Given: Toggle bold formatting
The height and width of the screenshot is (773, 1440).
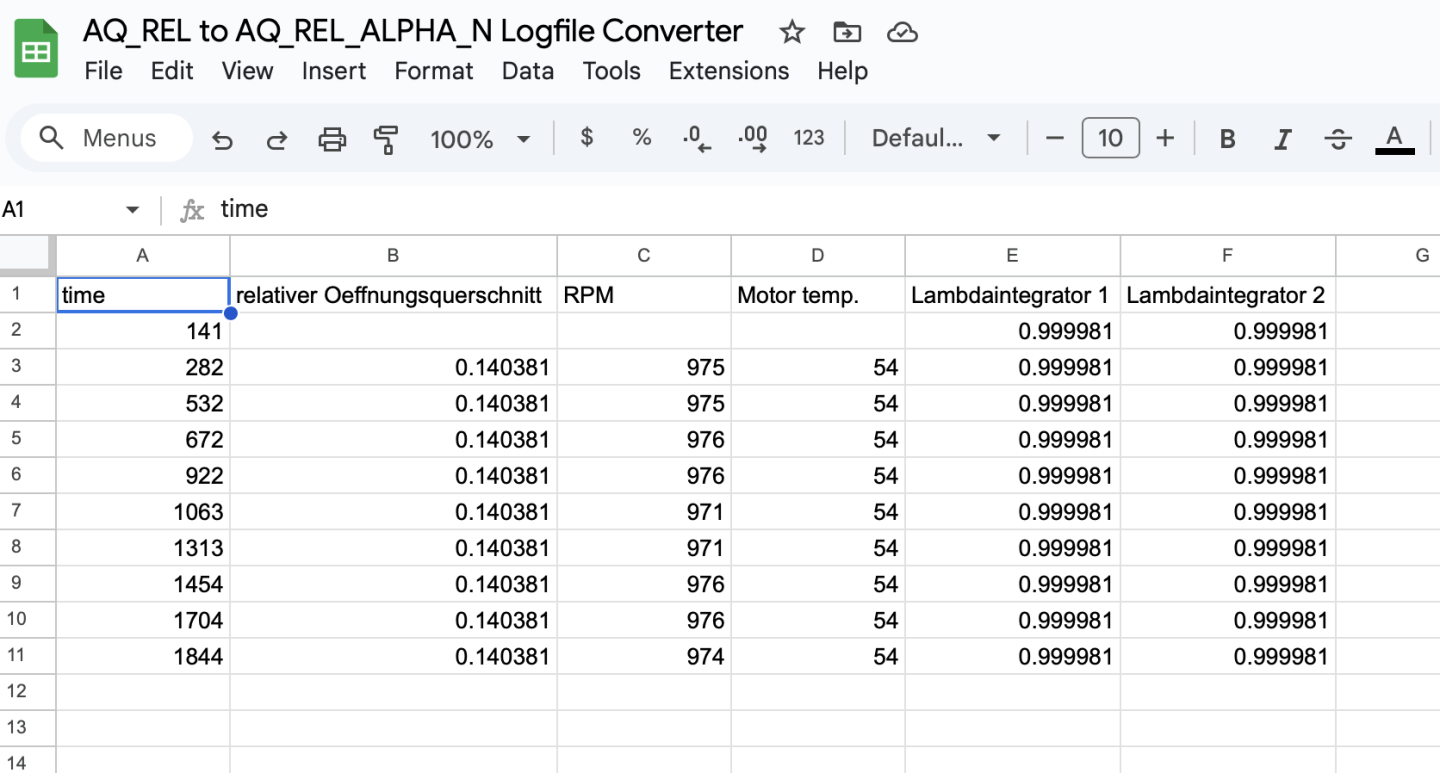Looking at the screenshot, I should point(1227,139).
